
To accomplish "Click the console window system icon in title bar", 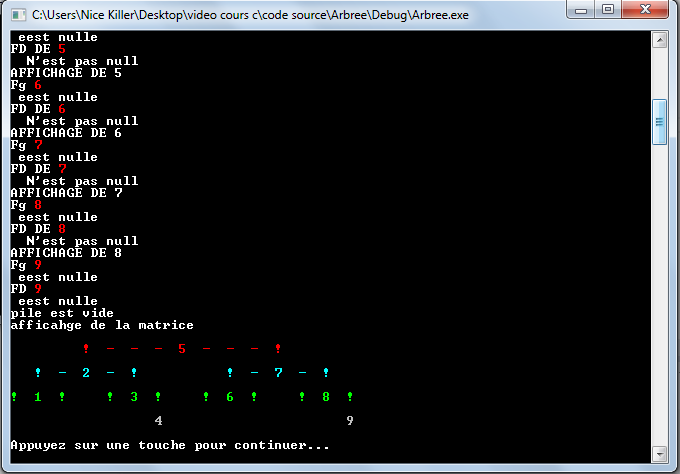I will [18, 15].
